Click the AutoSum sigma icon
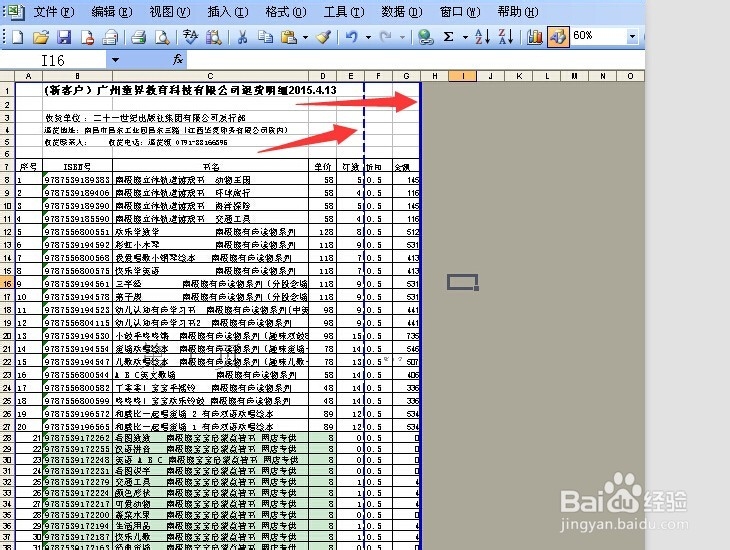Screen dimensions: 730x550 pyautogui.click(x=448, y=37)
